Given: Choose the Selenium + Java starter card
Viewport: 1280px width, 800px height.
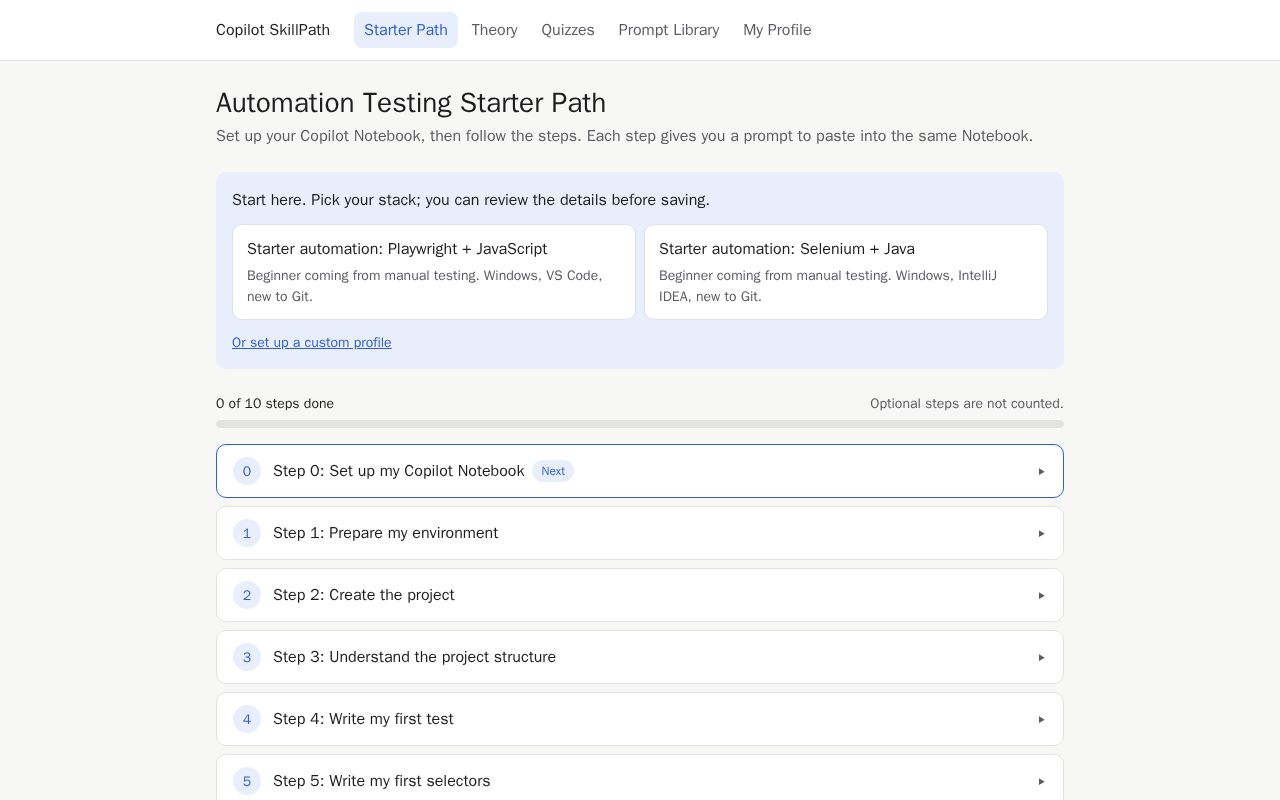Looking at the screenshot, I should (846, 272).
